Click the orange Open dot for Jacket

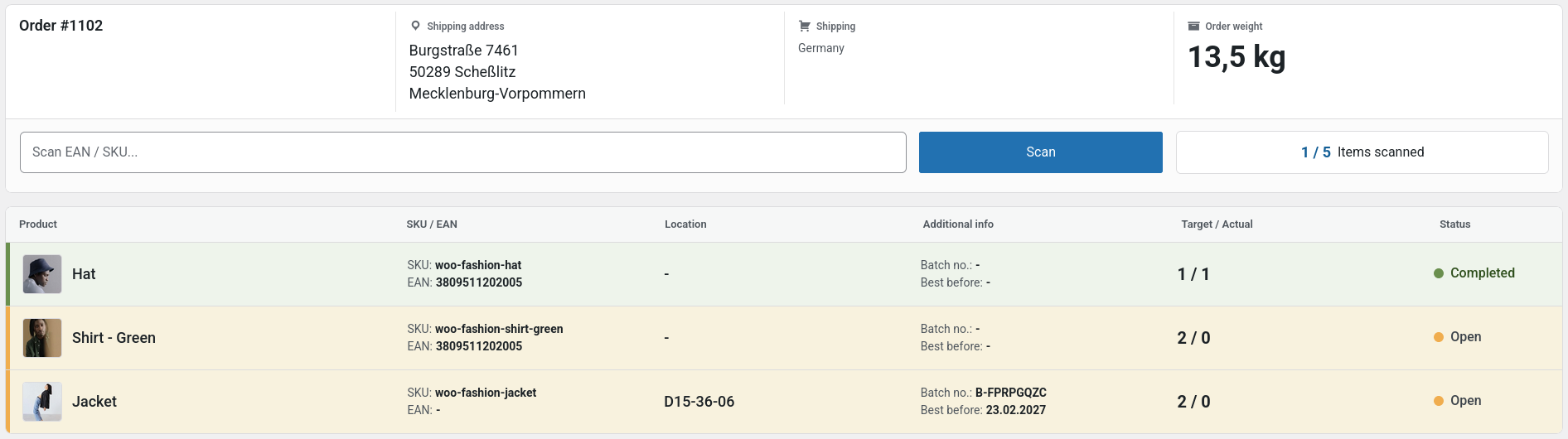(x=1439, y=401)
